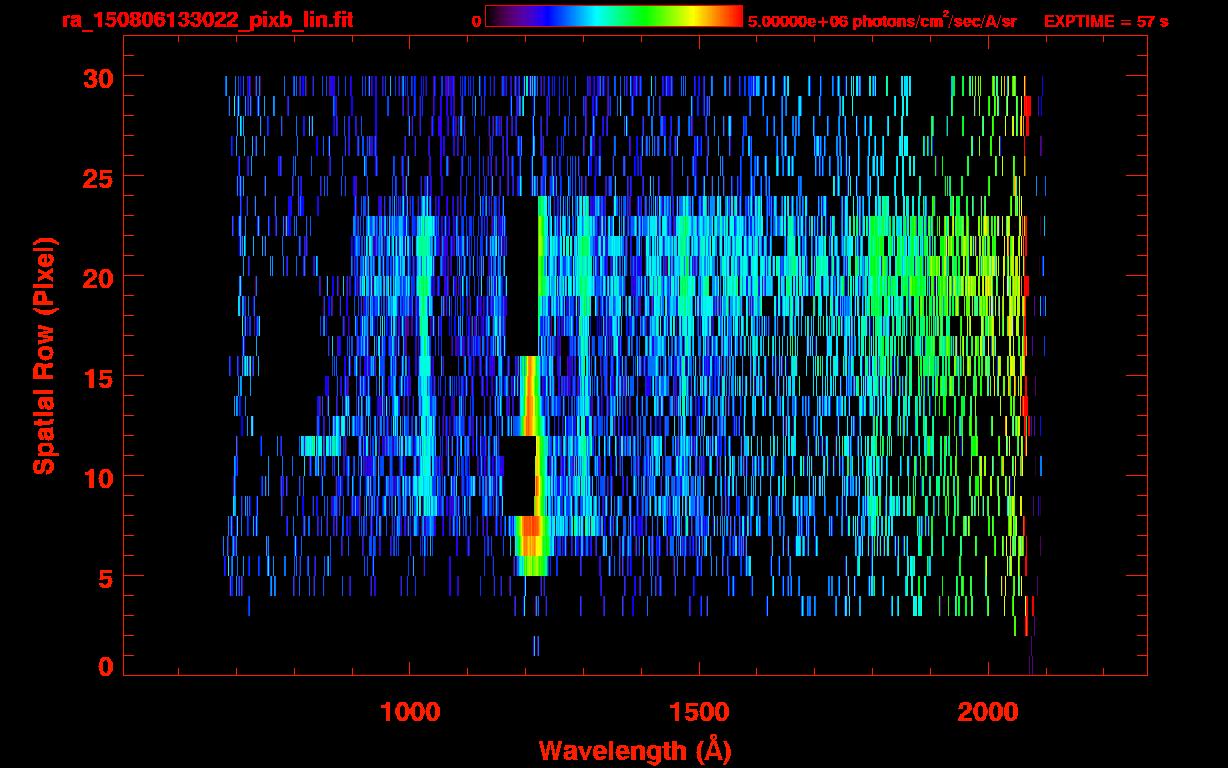Click the y-axis tick label 5
1228x768 pixels.
pos(105,577)
